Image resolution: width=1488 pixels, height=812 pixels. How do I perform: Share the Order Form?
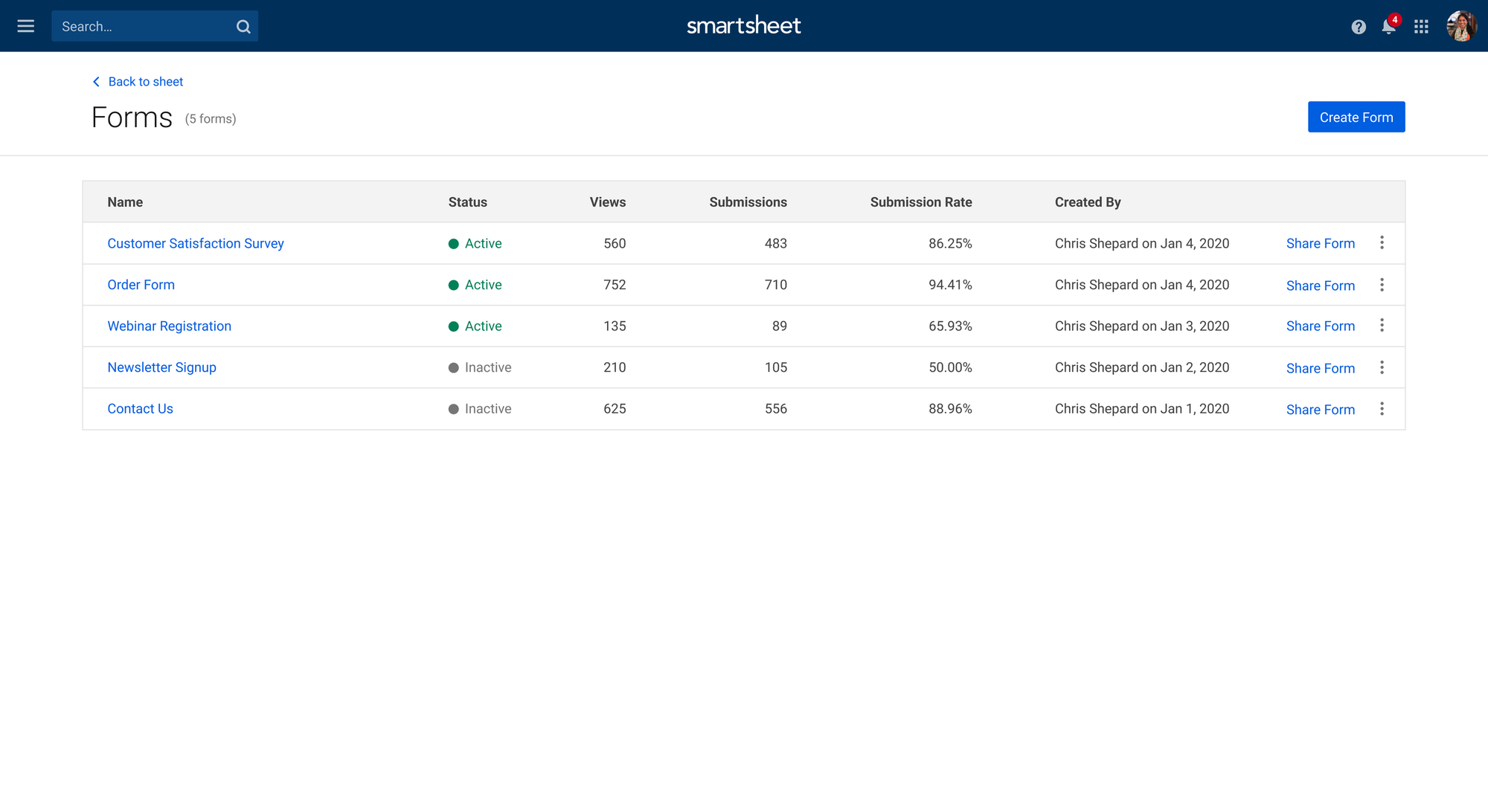pos(1320,286)
